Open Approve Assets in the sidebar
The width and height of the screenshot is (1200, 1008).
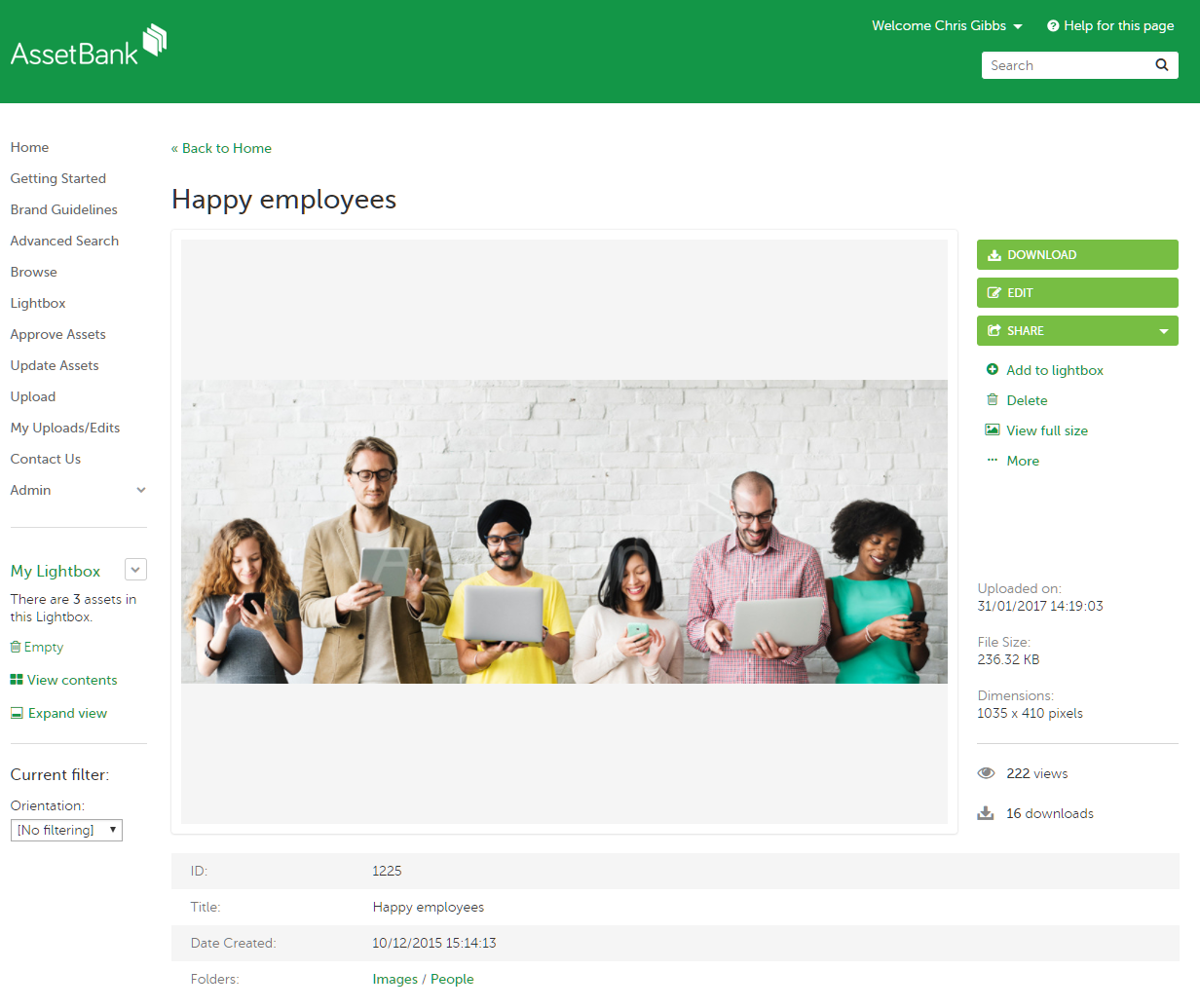coord(58,334)
